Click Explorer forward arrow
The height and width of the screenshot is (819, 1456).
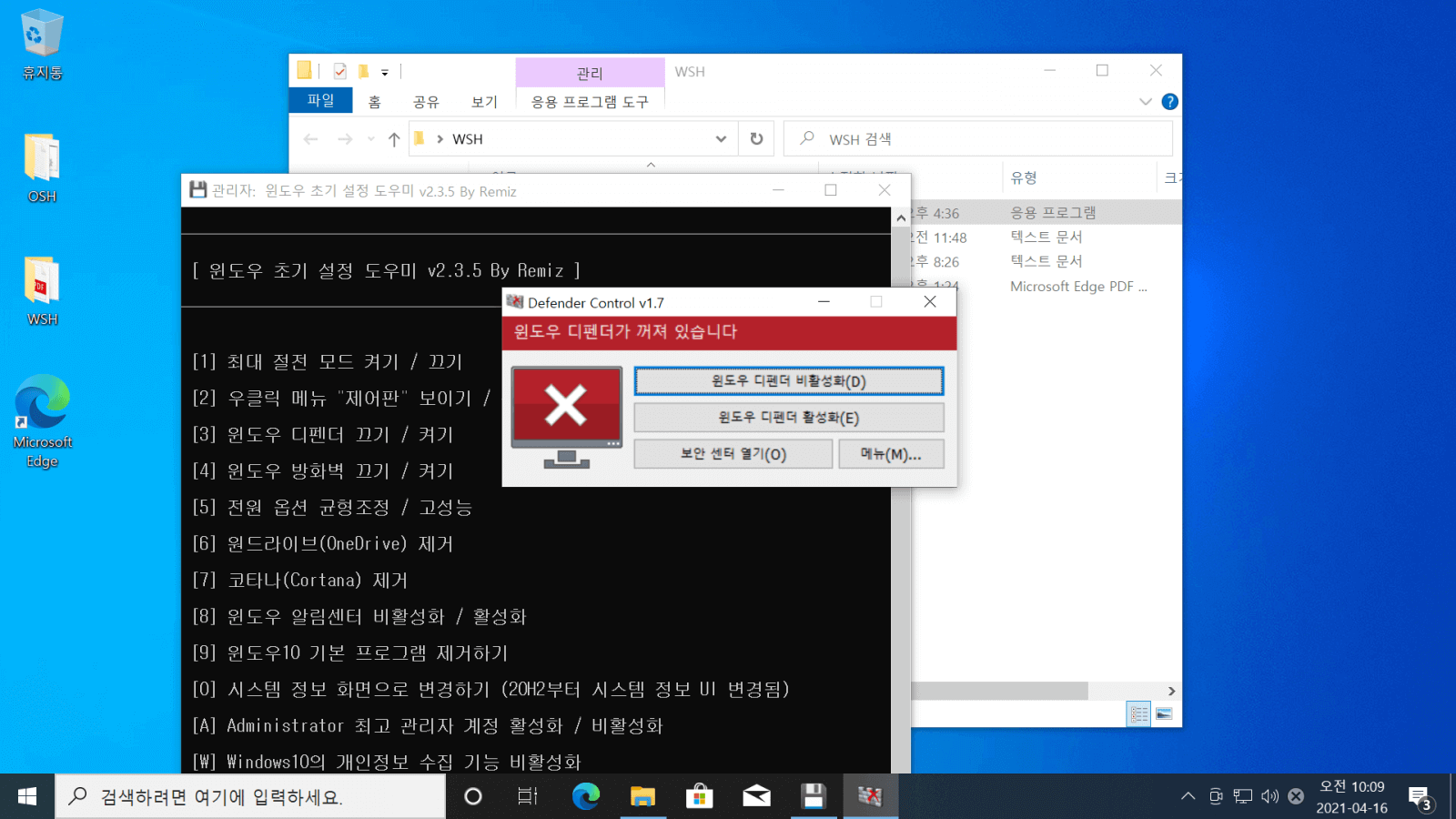(345, 139)
